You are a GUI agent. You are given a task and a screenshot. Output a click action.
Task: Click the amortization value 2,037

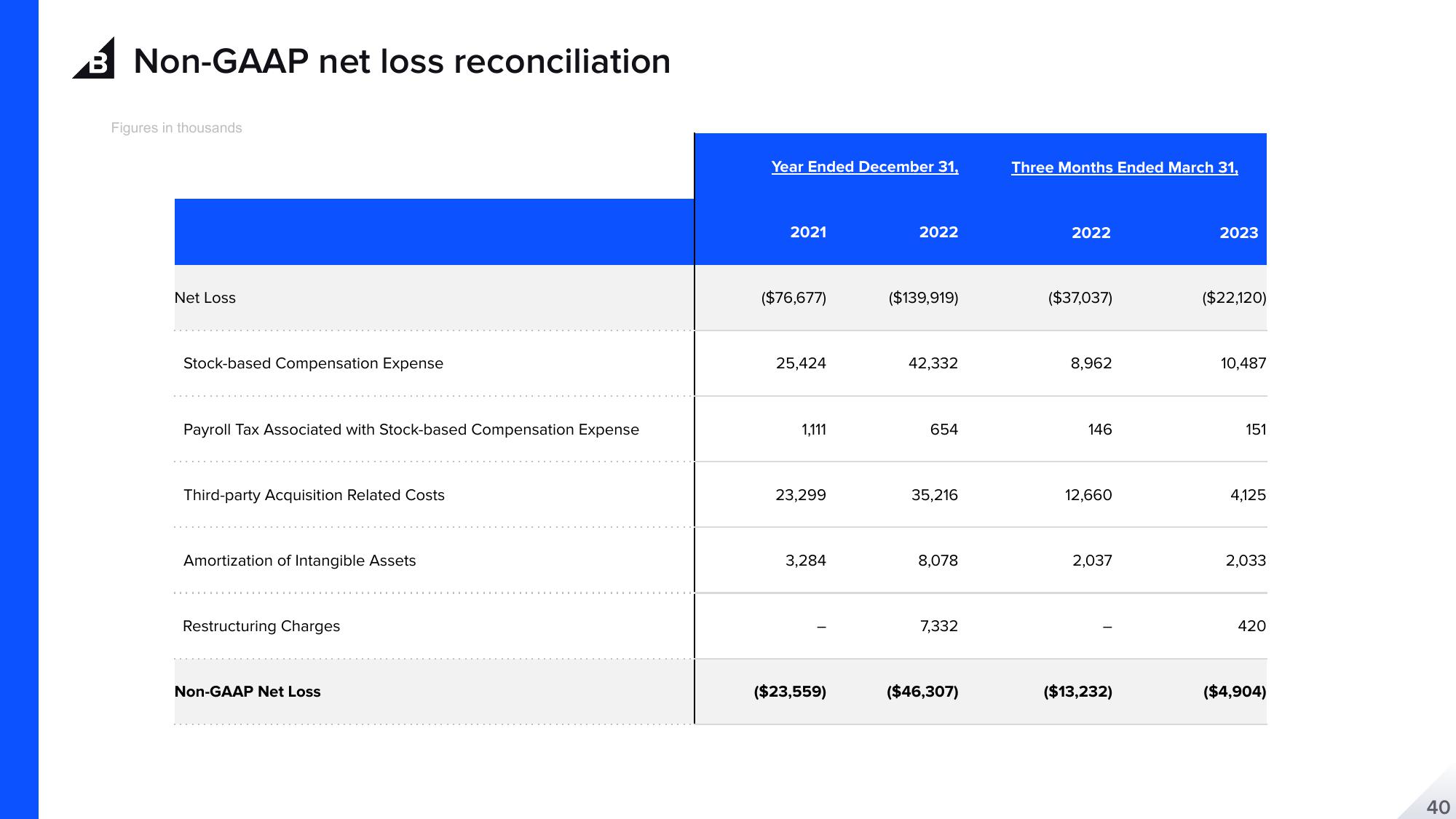(1093, 561)
